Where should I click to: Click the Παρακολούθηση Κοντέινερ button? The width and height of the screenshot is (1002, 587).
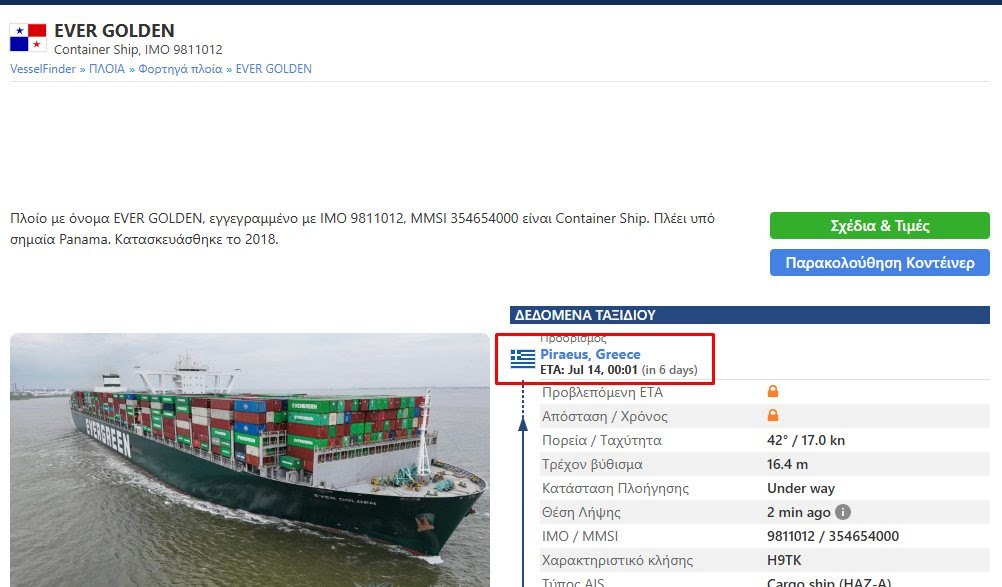point(879,263)
